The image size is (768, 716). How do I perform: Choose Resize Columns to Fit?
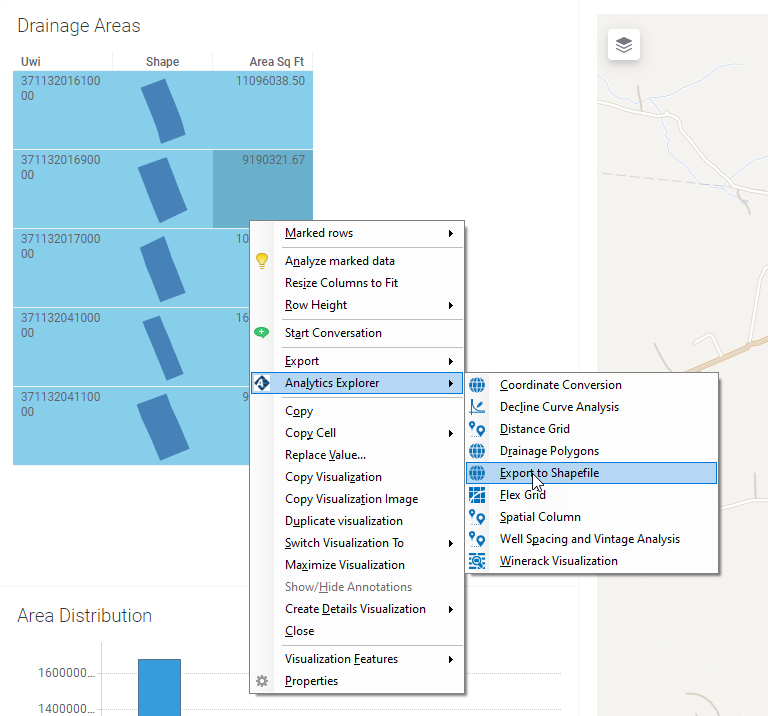357,283
